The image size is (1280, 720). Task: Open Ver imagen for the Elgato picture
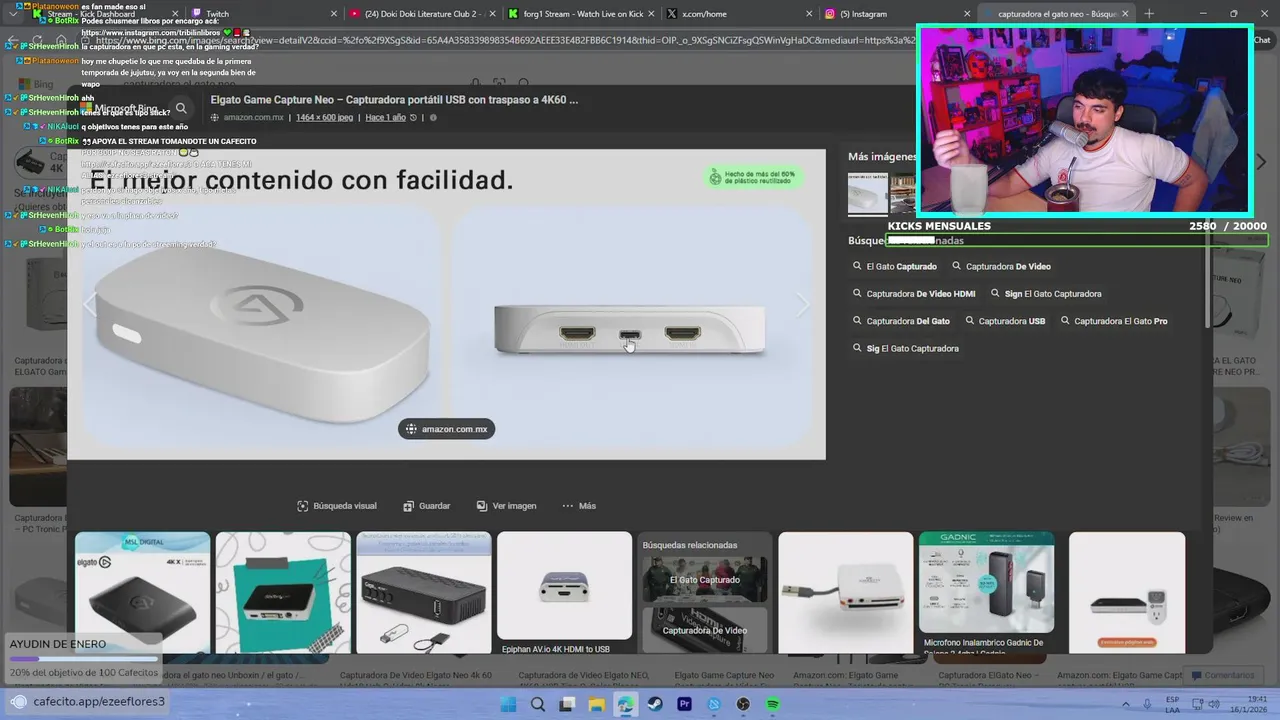(506, 506)
